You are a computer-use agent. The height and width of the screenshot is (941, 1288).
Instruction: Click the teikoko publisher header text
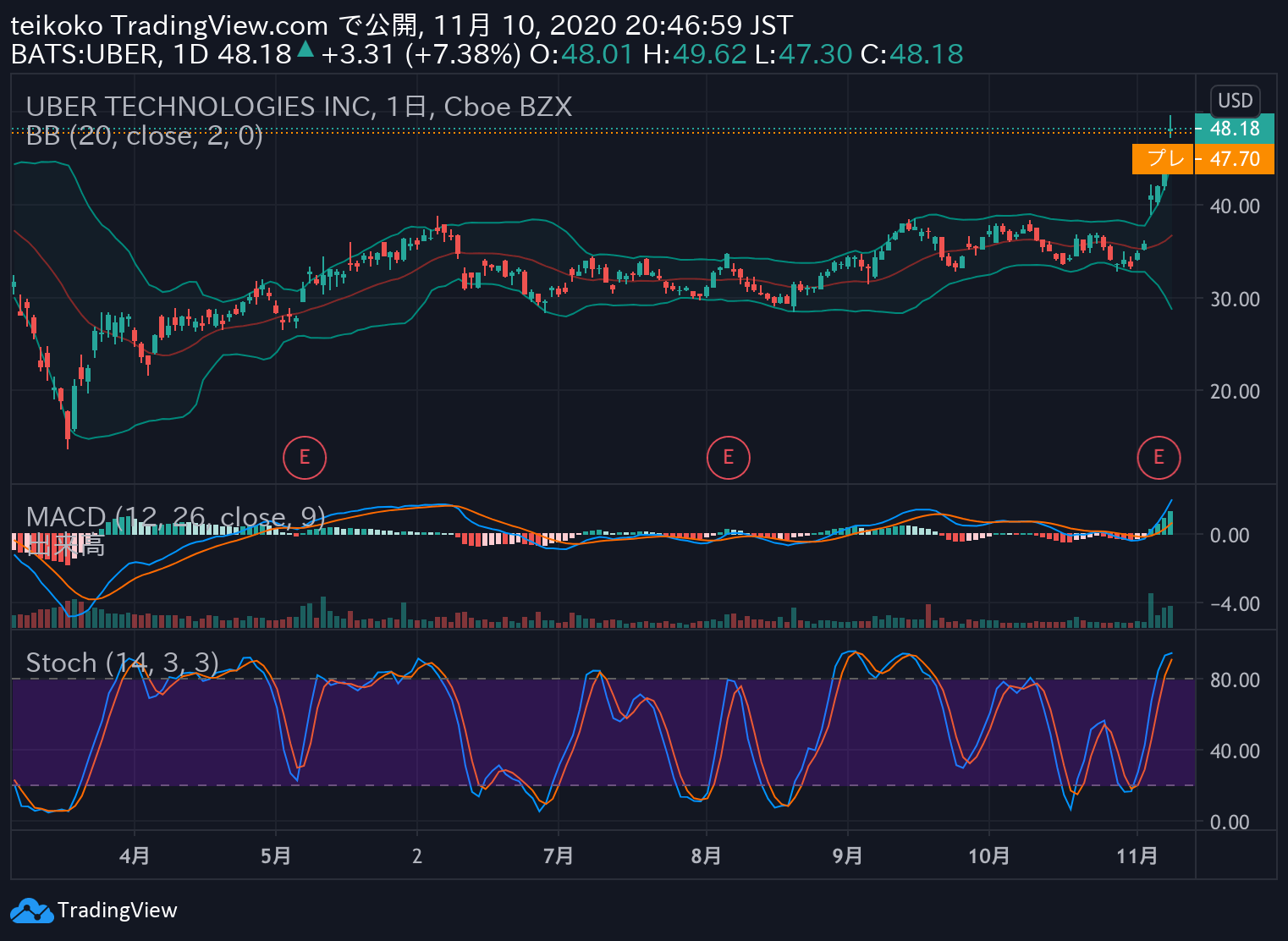coord(56,26)
